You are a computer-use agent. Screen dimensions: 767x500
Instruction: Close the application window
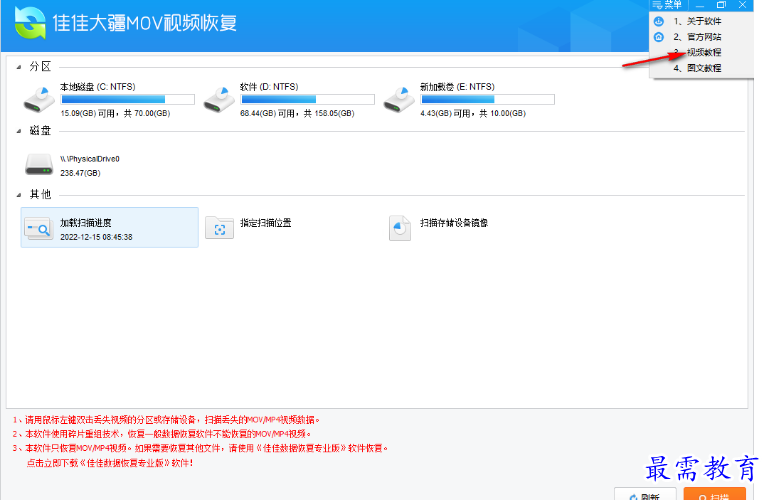tap(743, 5)
